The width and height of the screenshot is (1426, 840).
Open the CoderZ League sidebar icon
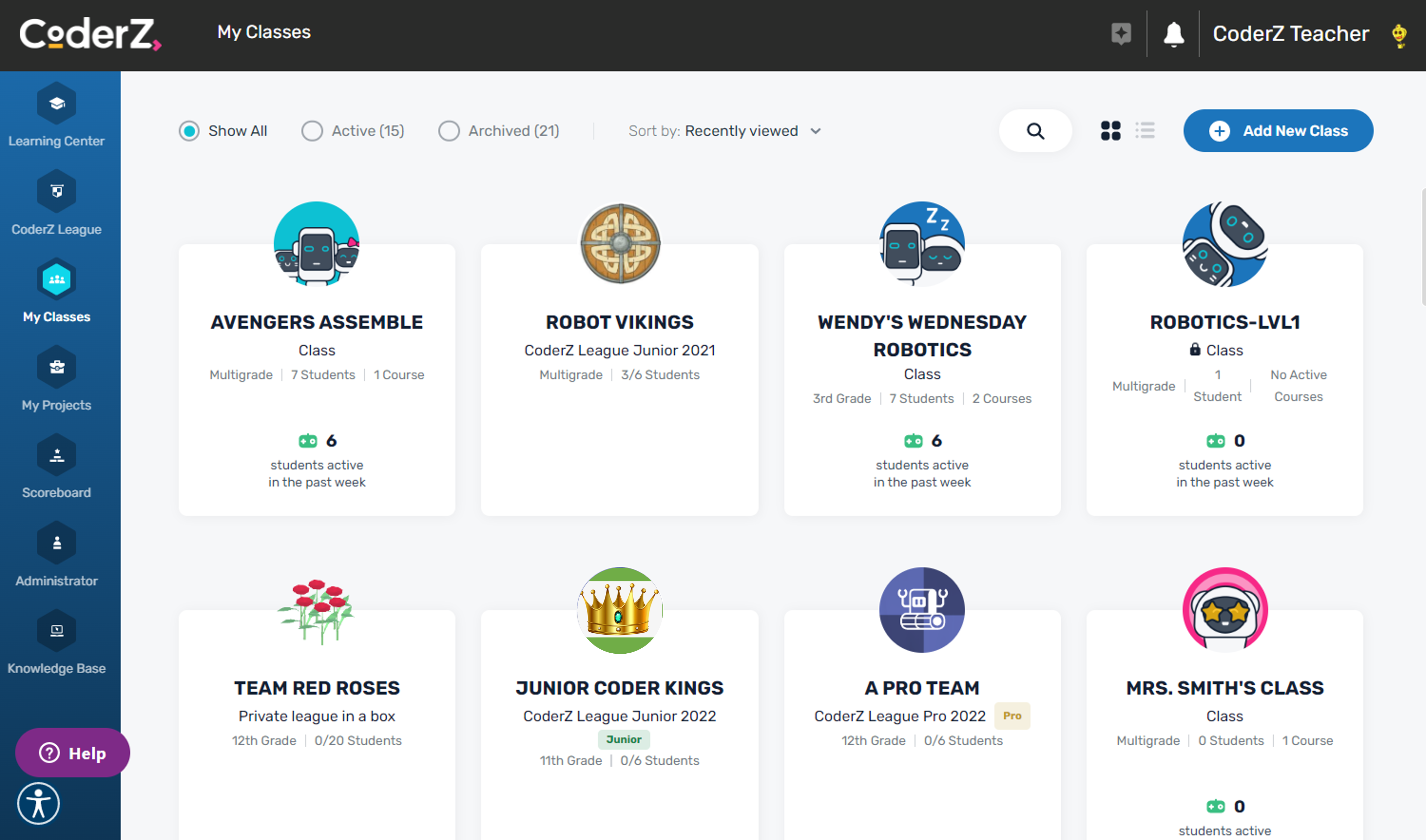(57, 191)
